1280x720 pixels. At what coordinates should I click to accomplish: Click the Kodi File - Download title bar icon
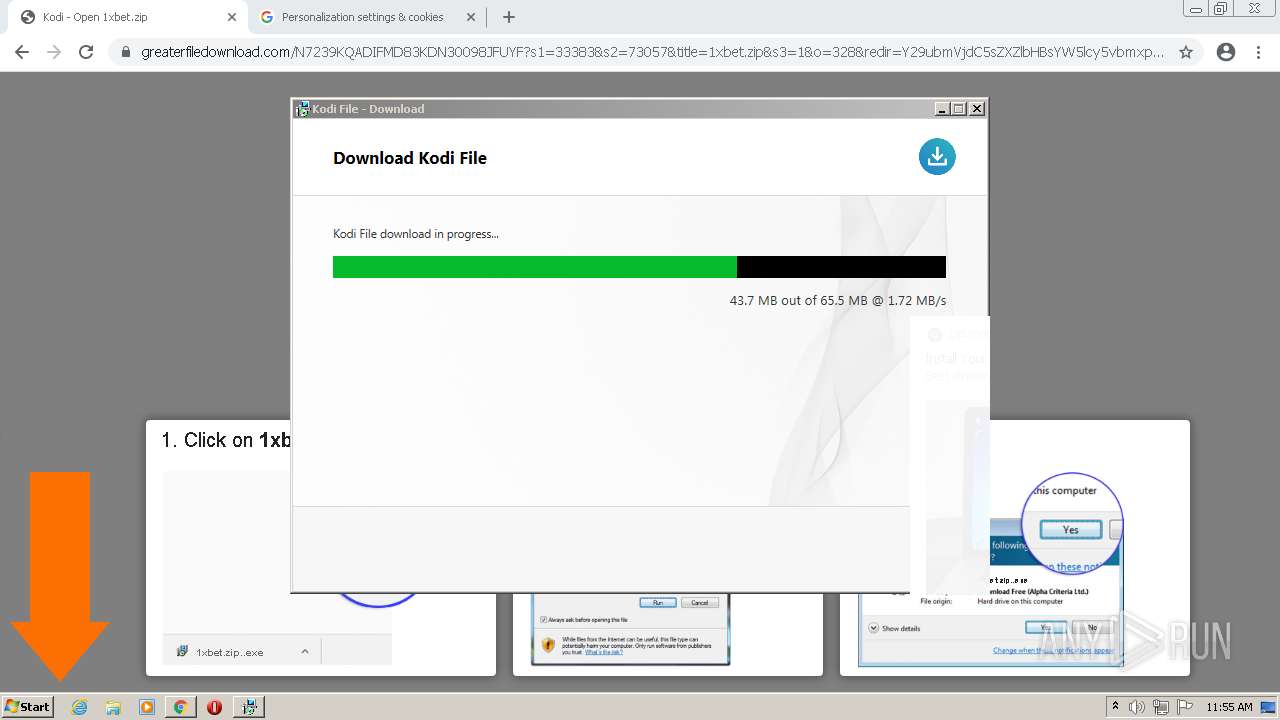point(302,108)
